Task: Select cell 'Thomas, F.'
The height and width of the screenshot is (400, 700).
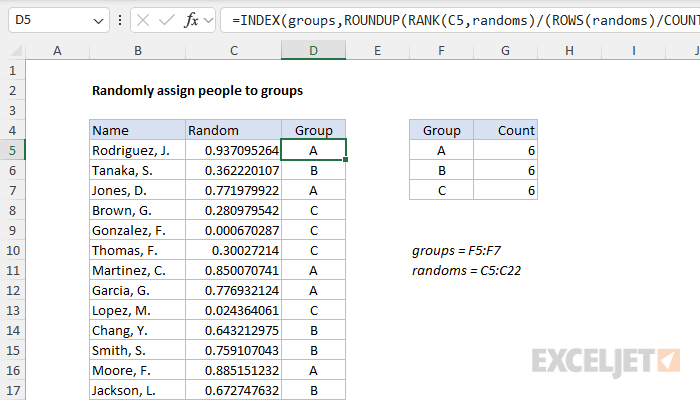Action: [138, 250]
